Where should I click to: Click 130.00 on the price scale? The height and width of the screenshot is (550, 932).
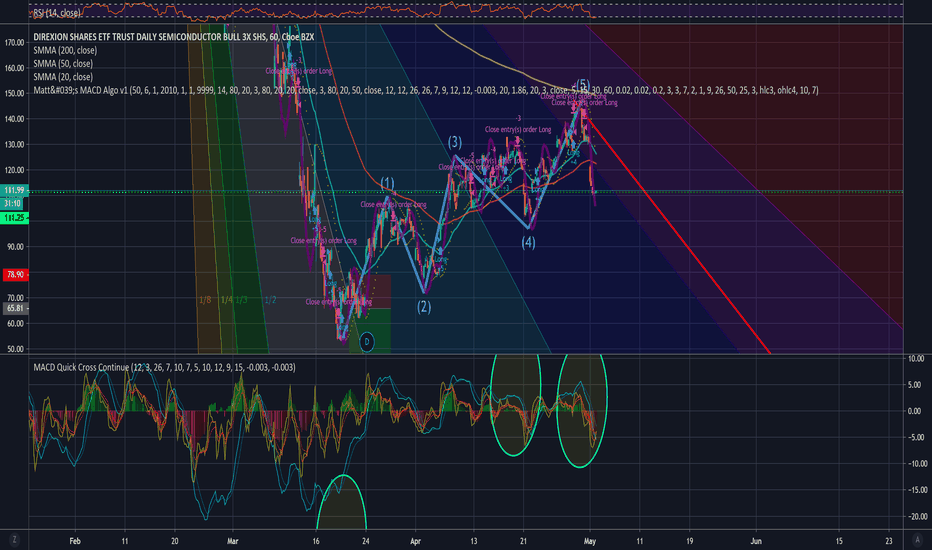coord(14,144)
